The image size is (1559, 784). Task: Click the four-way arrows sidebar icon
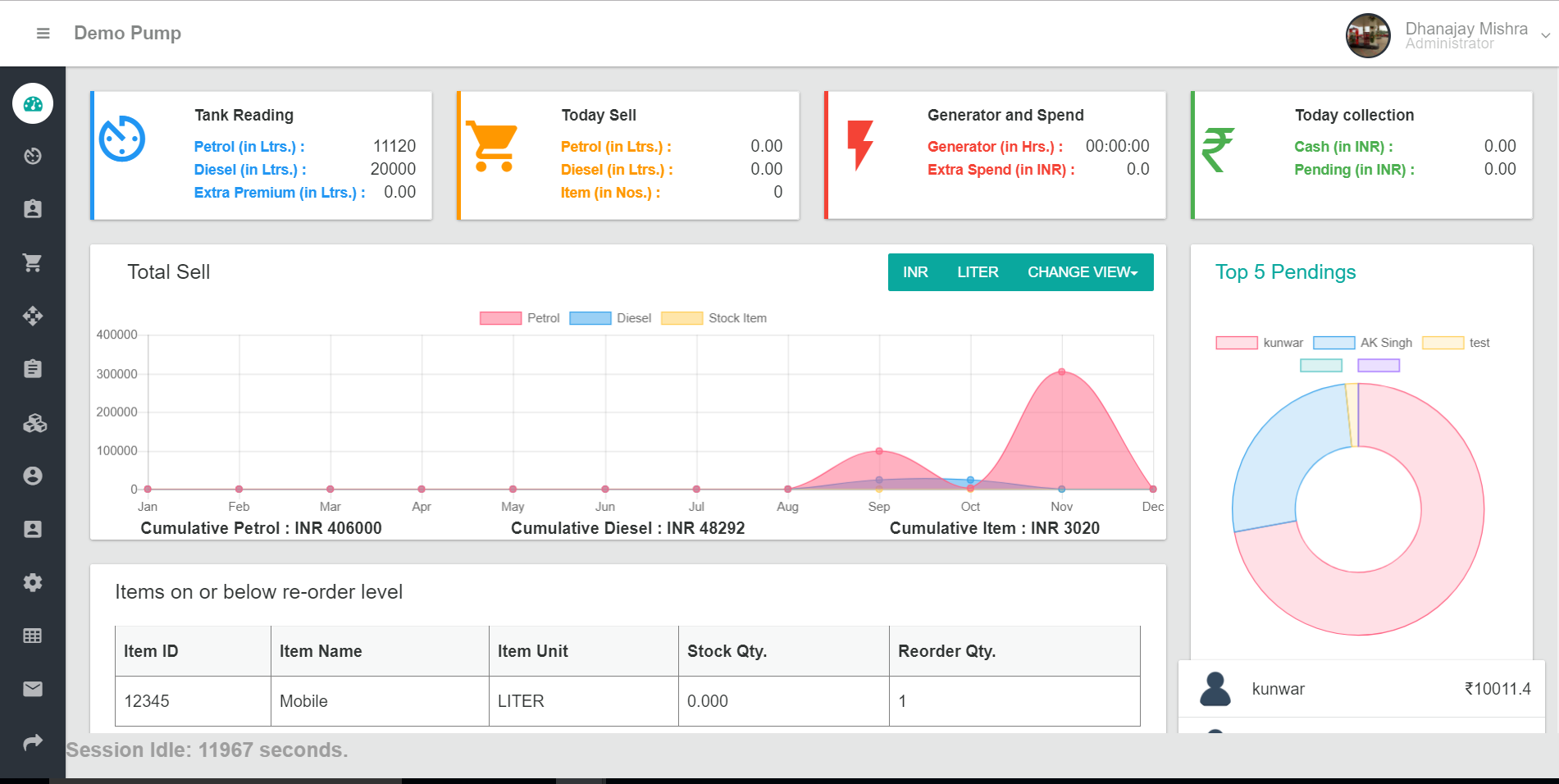click(33, 317)
